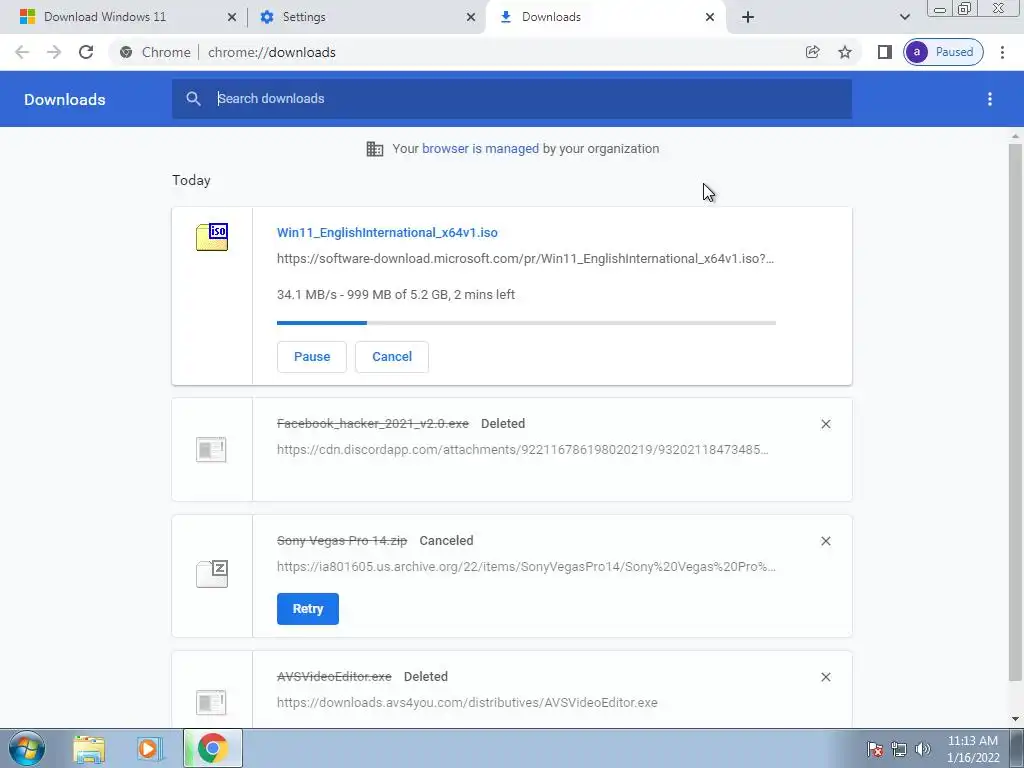Bookmark this page with the star icon
The width and height of the screenshot is (1024, 768).
845,52
